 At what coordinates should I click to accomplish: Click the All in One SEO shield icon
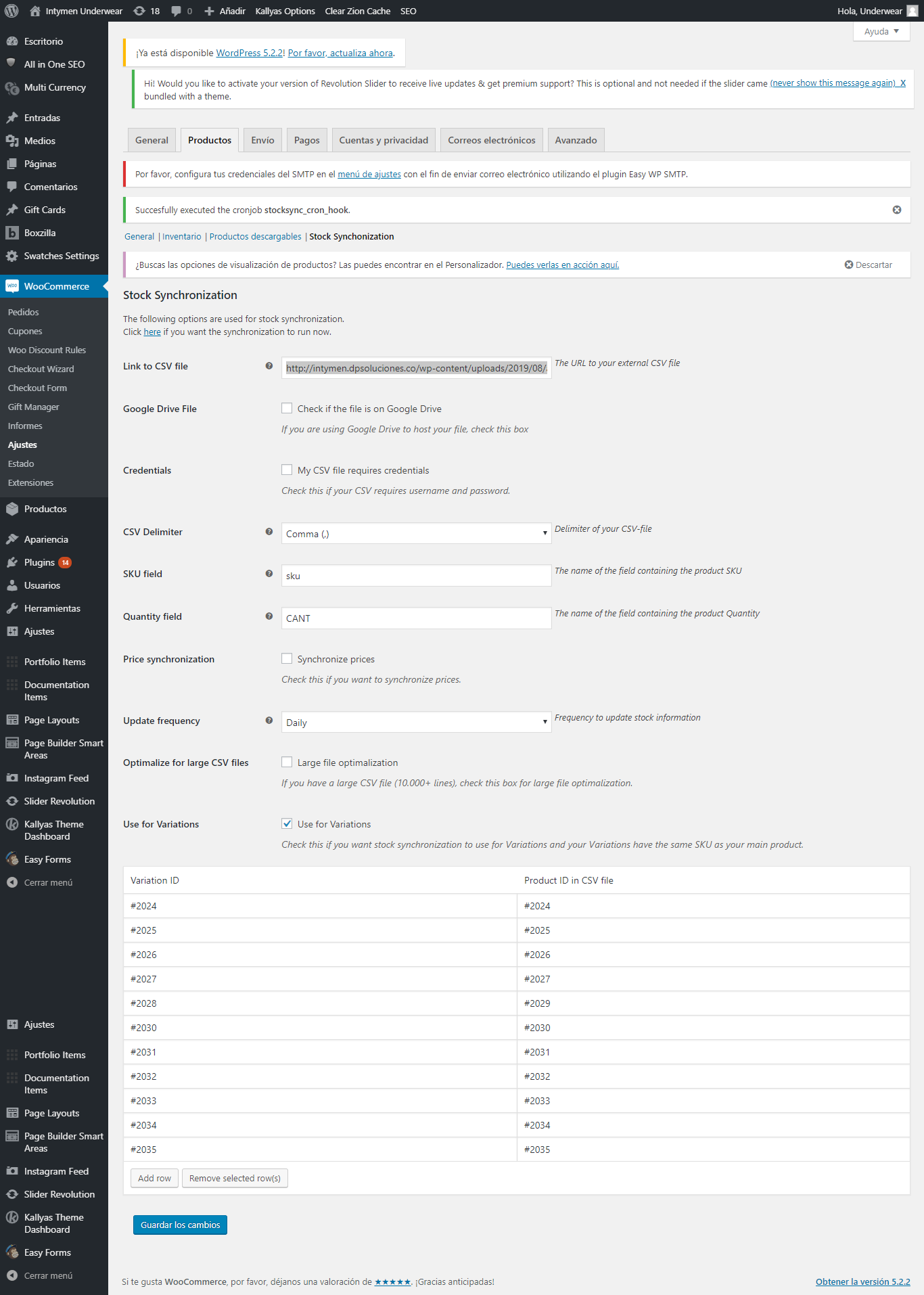[12, 64]
